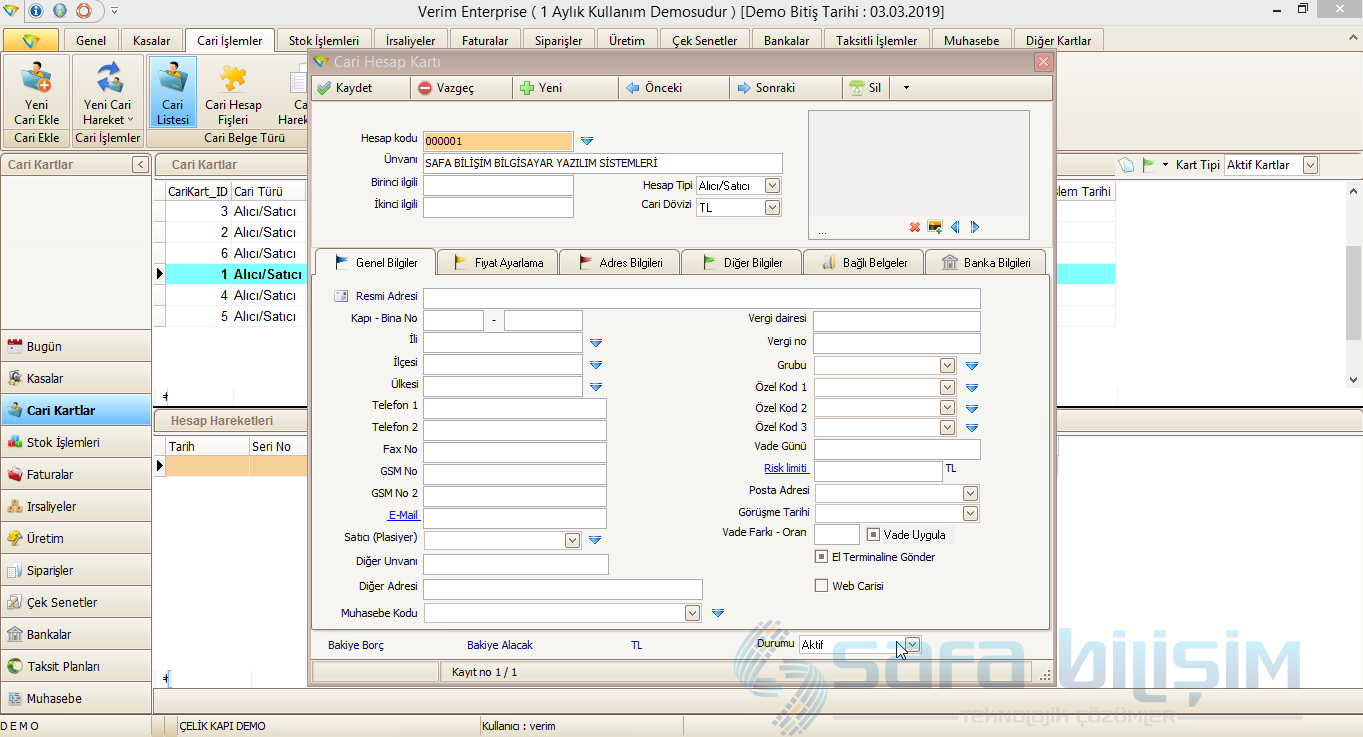This screenshot has height=737, width=1363.
Task: Click the Ünvanı text field
Action: [x=602, y=164]
